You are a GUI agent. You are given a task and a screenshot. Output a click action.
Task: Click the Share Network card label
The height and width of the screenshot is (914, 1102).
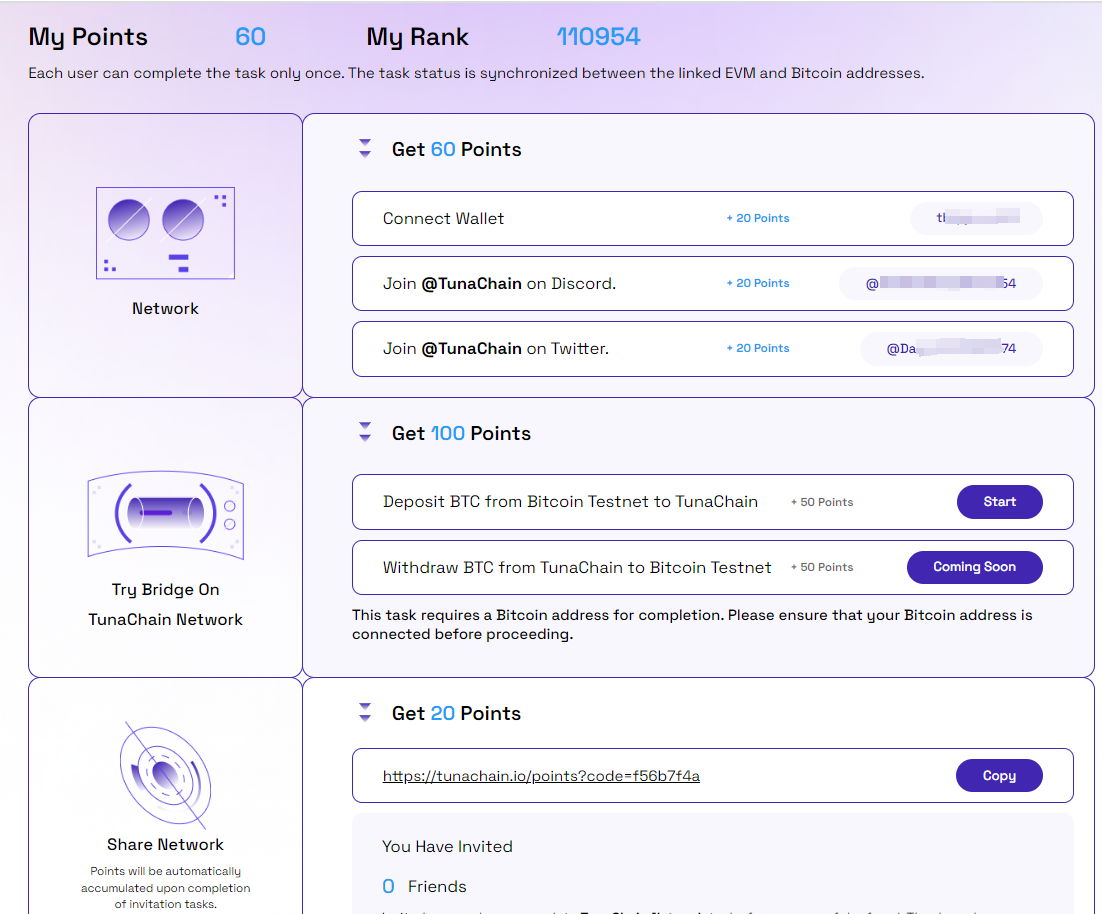[x=165, y=844]
